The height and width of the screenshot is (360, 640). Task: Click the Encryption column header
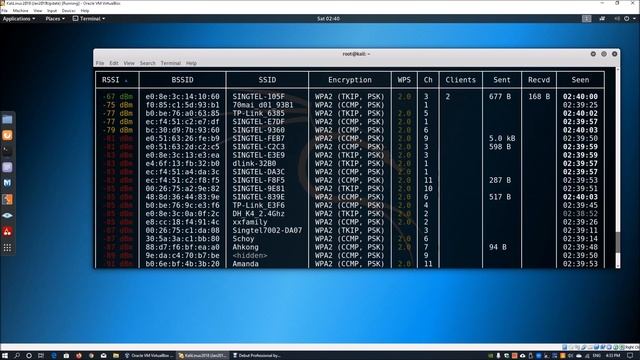pyautogui.click(x=350, y=80)
